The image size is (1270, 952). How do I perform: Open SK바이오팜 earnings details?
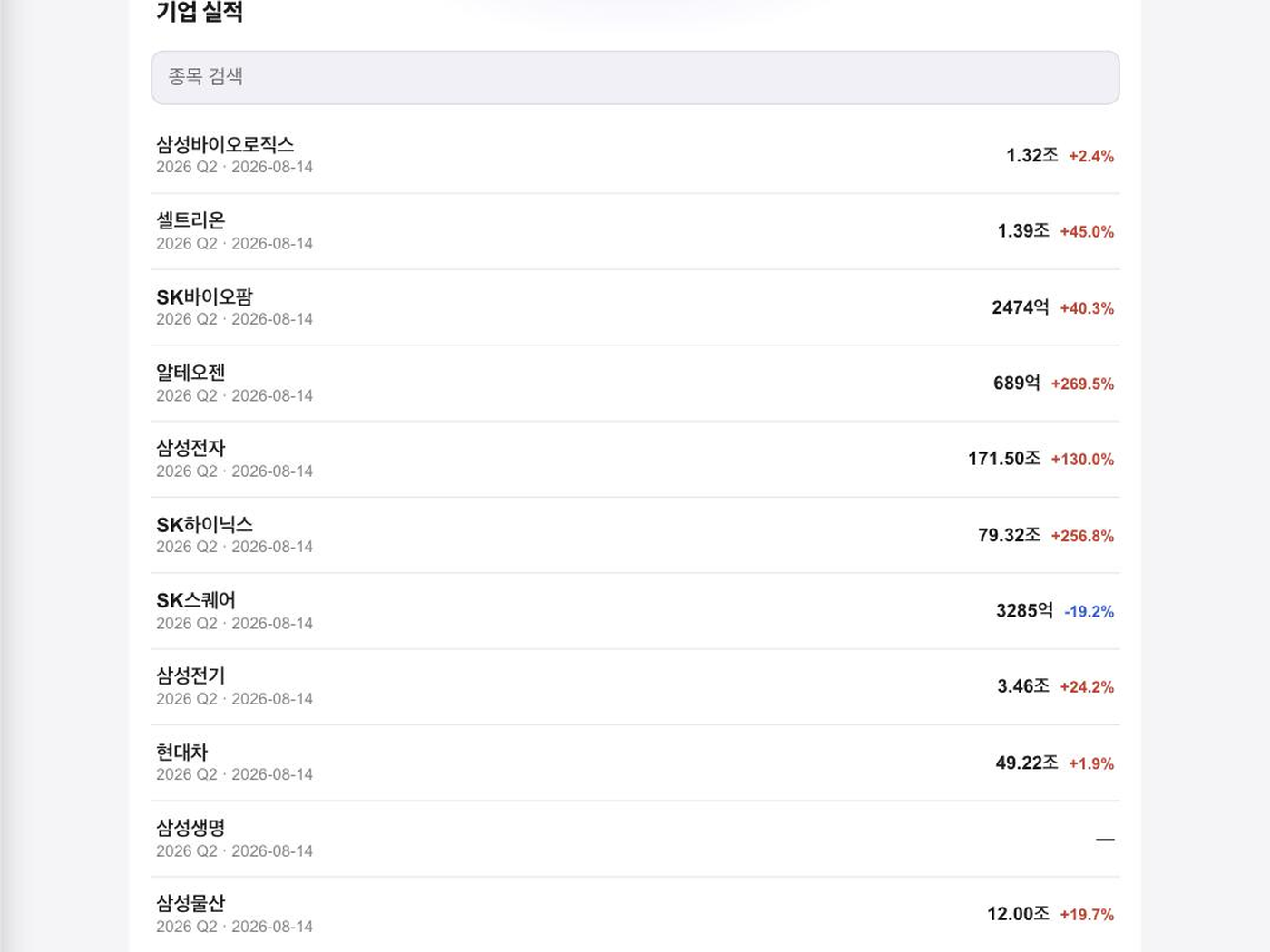(635, 307)
